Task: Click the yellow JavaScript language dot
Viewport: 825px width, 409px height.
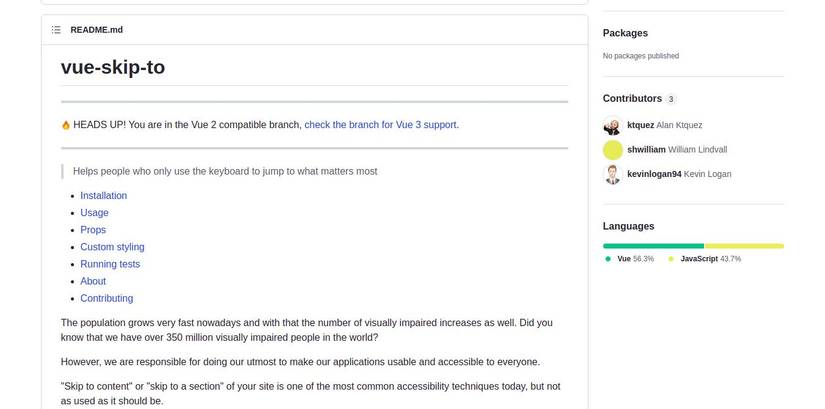Action: tap(671, 259)
